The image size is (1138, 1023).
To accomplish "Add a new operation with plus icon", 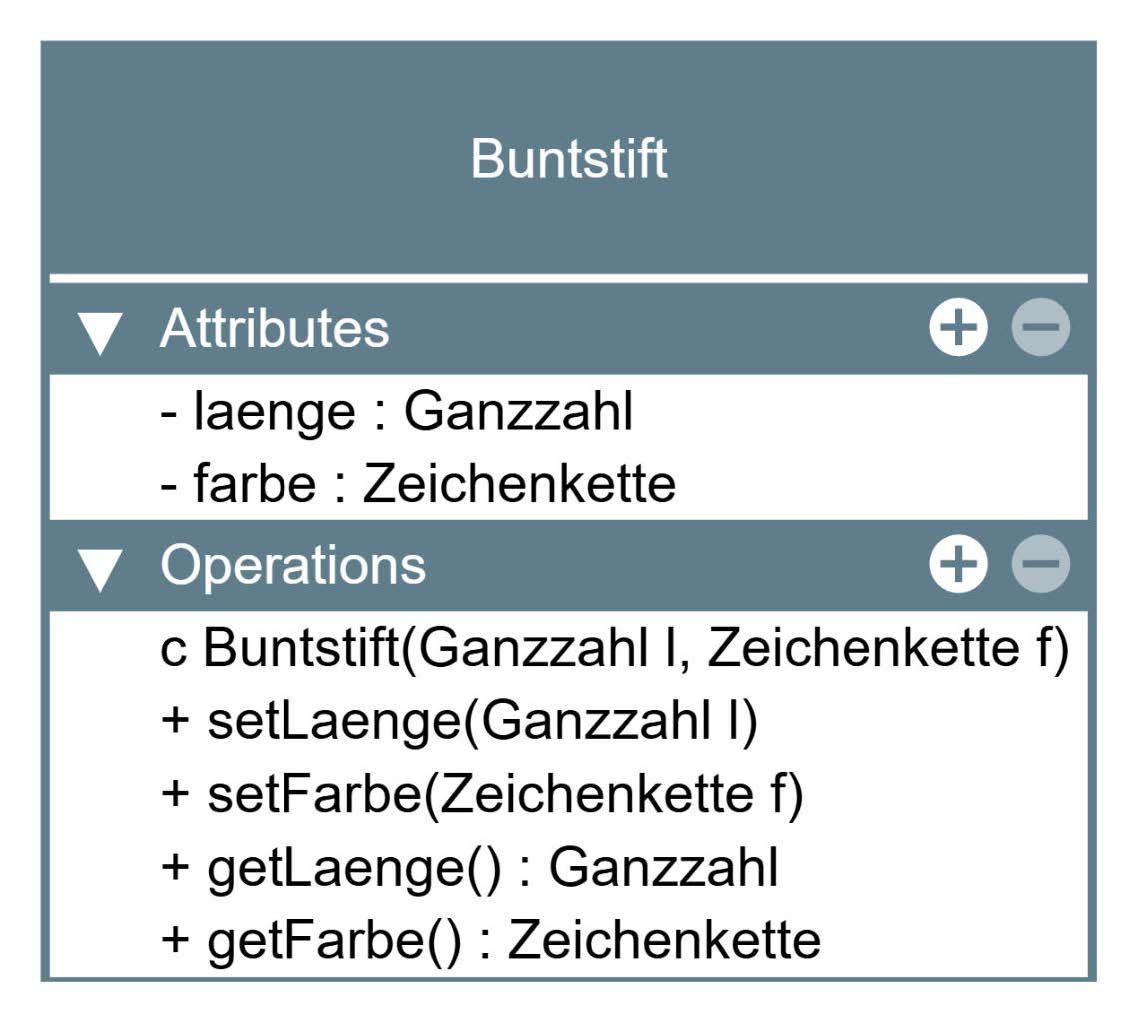I will point(958,565).
